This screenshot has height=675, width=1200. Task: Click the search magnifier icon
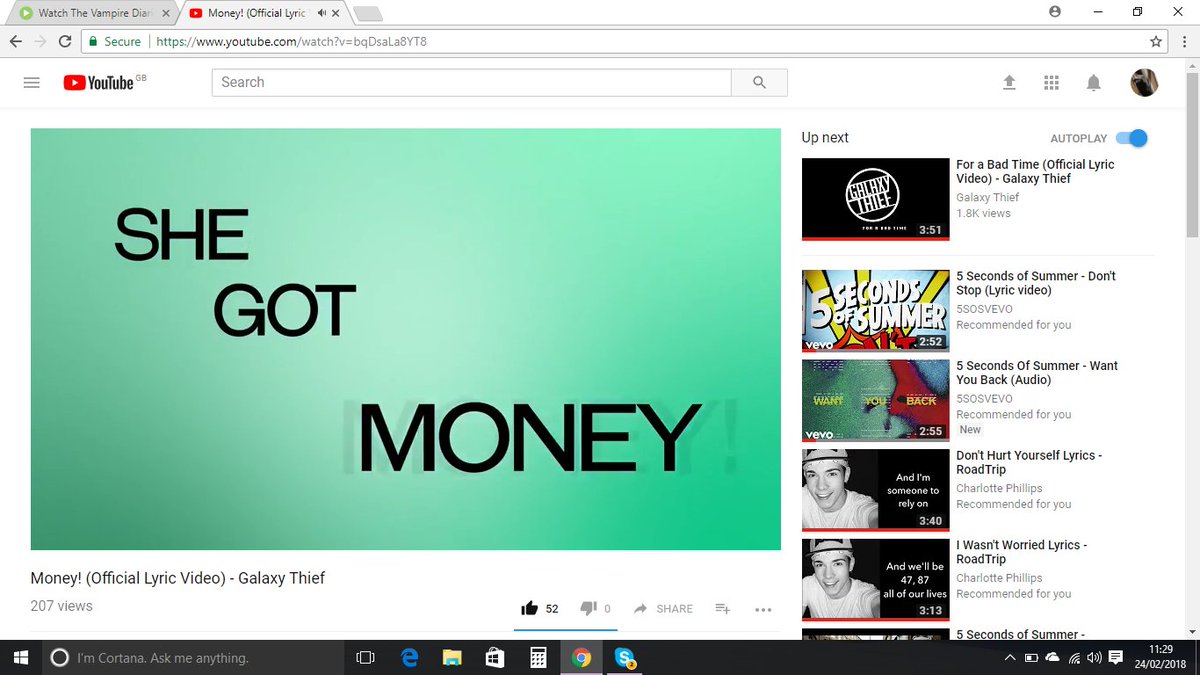pos(759,82)
